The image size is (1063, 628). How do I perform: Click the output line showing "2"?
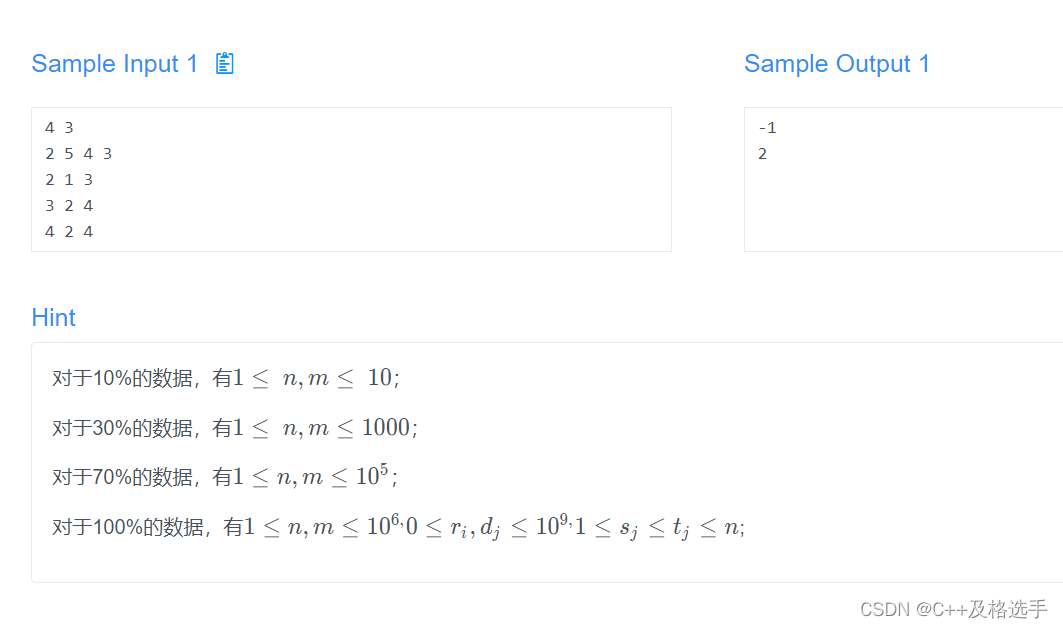pyautogui.click(x=763, y=154)
